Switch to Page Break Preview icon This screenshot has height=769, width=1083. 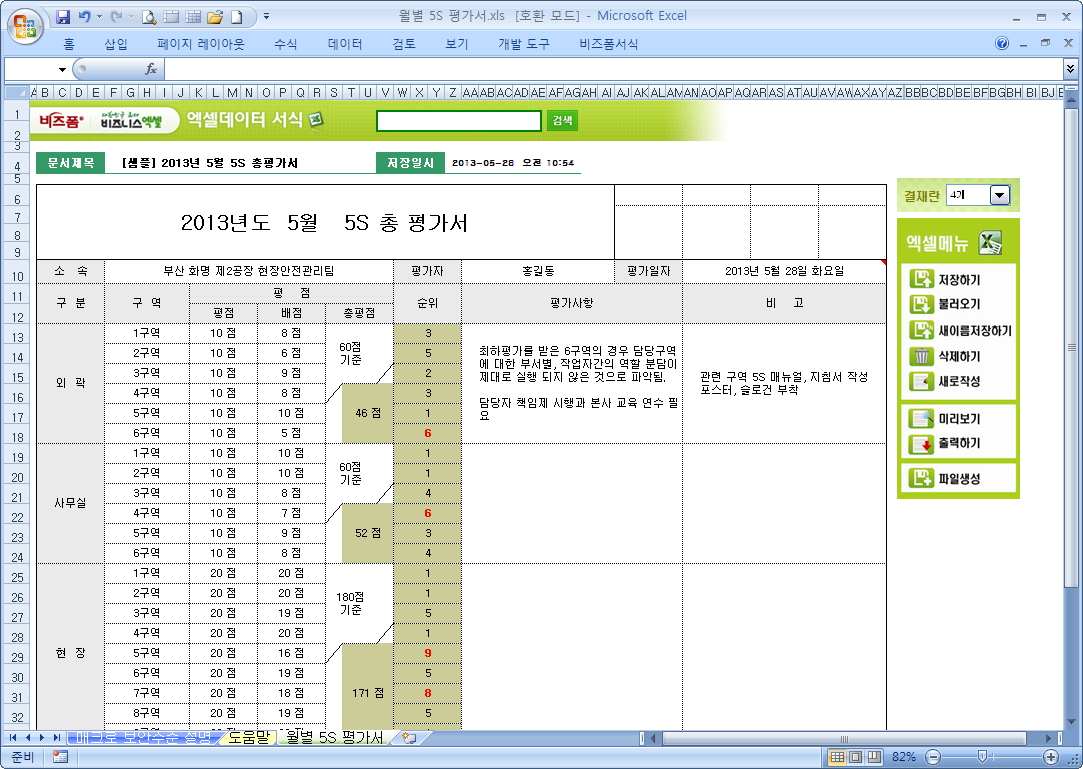click(x=874, y=757)
